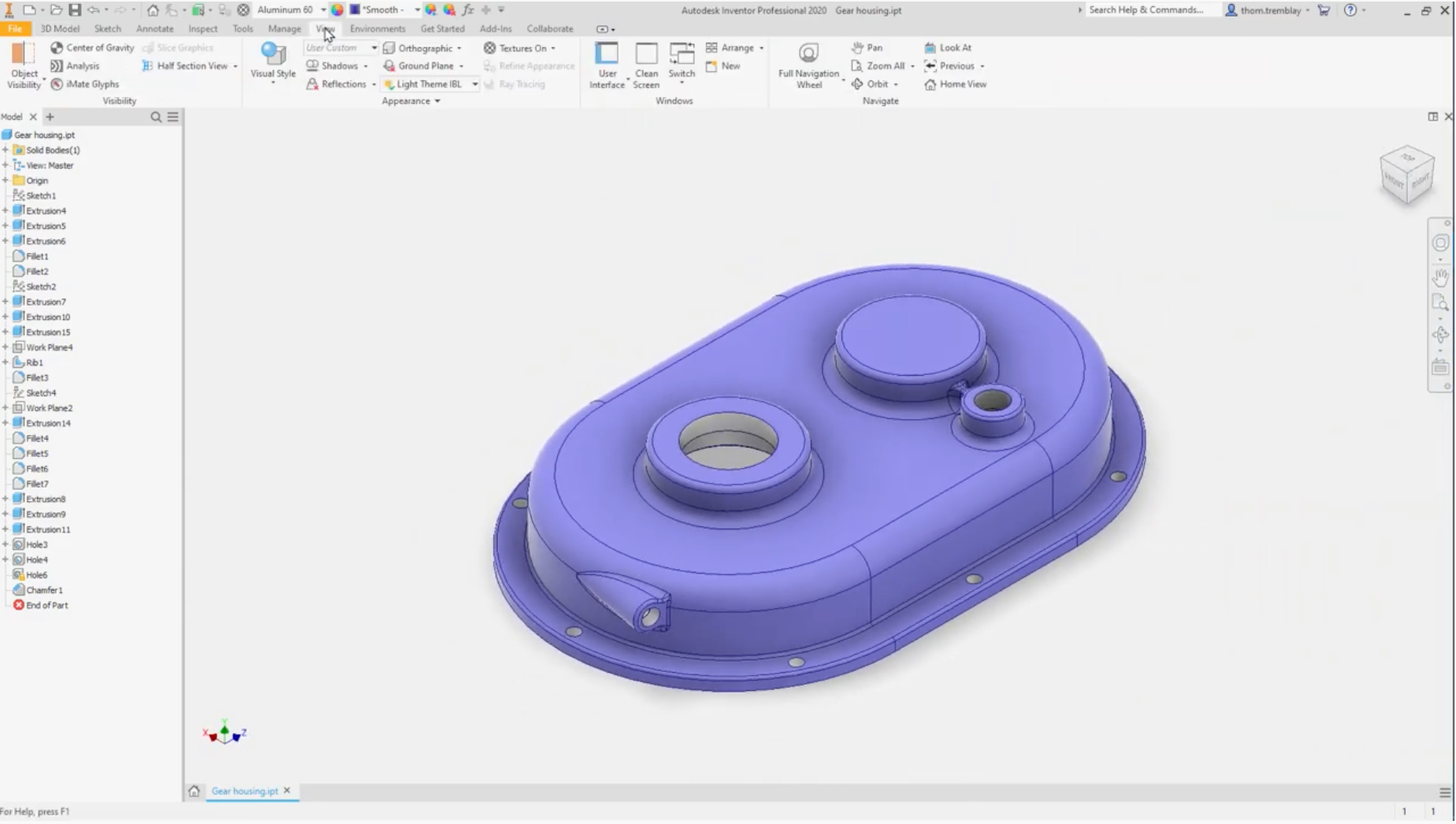Click the Home icon beside the document tab

(x=194, y=791)
